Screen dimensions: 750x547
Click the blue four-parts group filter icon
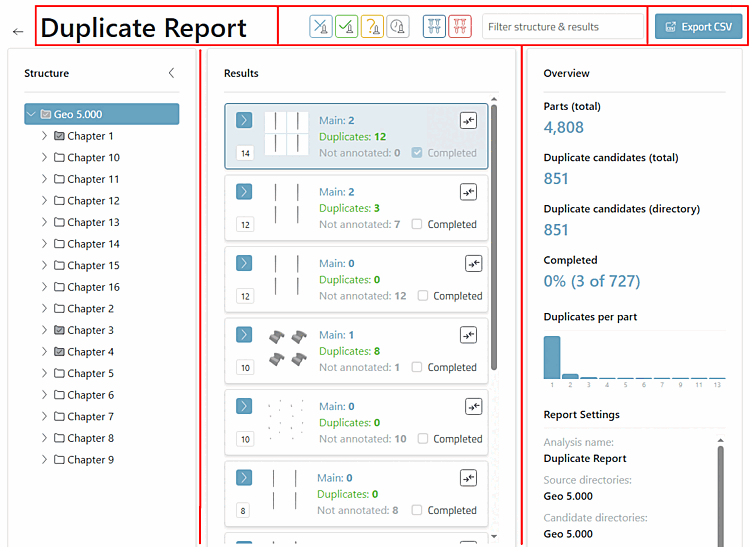tap(434, 27)
